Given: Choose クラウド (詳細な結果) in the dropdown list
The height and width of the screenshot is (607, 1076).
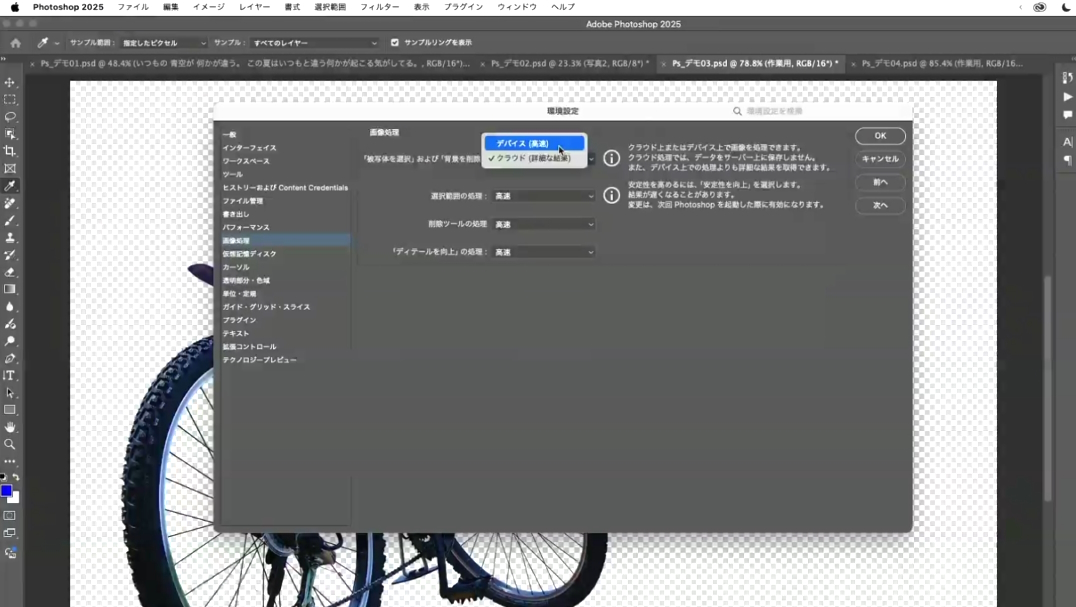Looking at the screenshot, I should click(x=535, y=158).
